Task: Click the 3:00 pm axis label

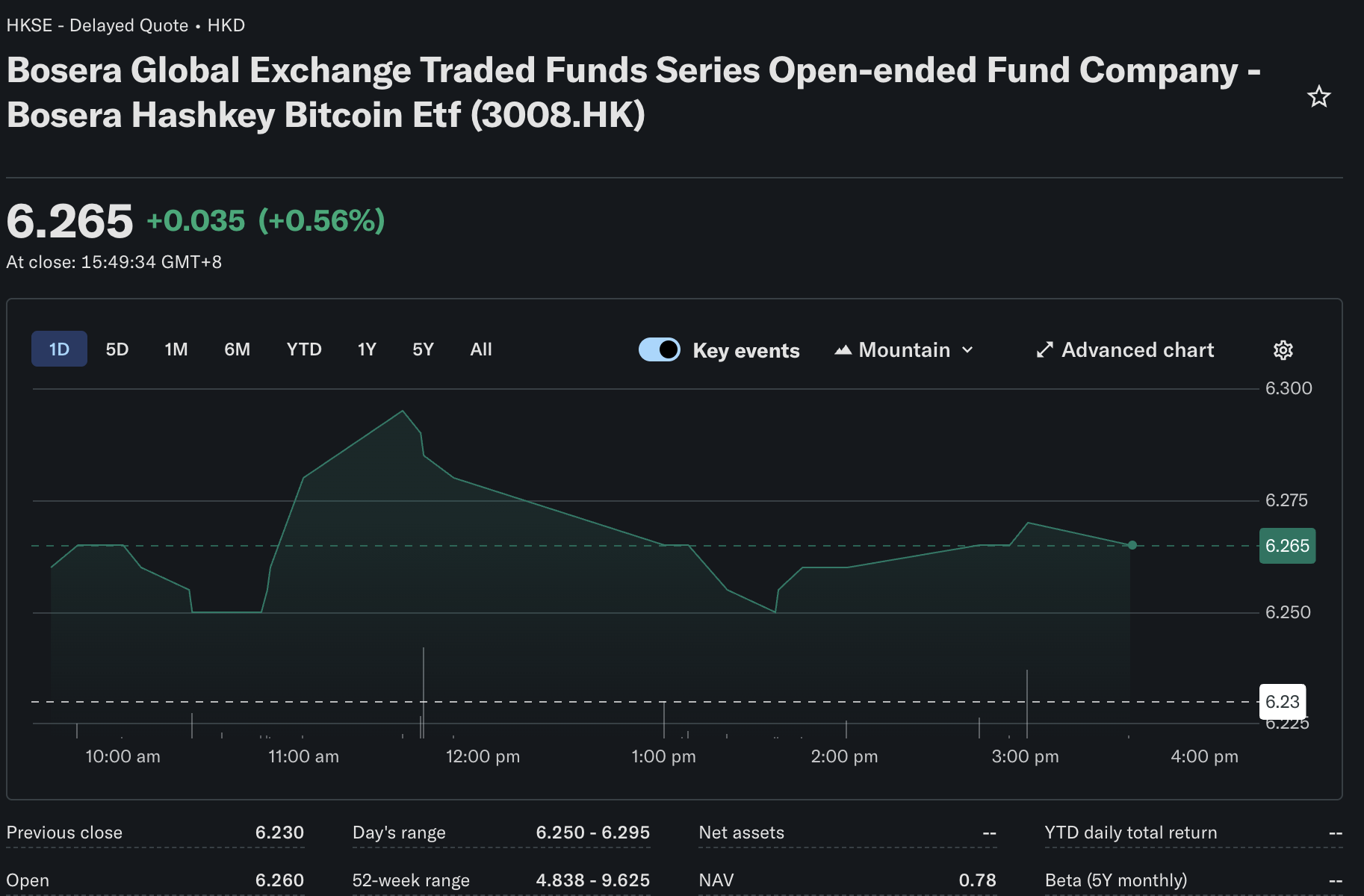Action: (1025, 756)
